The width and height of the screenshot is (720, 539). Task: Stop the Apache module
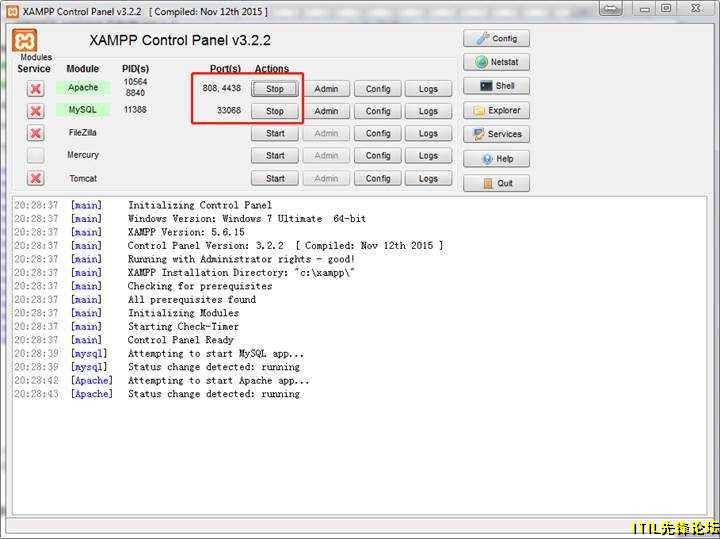[x=275, y=89]
